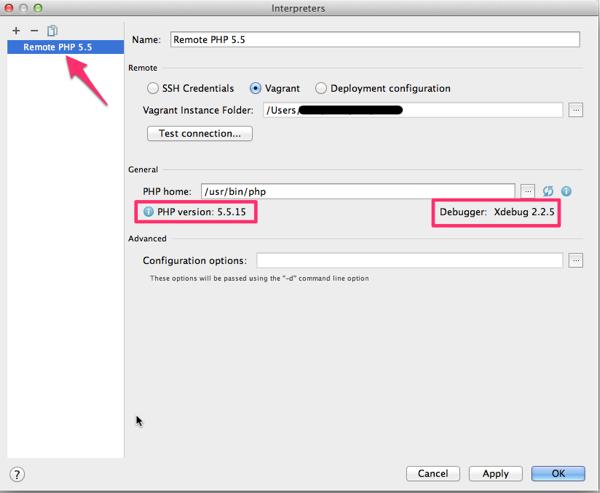This screenshot has width=600, height=493.
Task: Click the info icon beside PHP version
Action: pyautogui.click(x=148, y=212)
